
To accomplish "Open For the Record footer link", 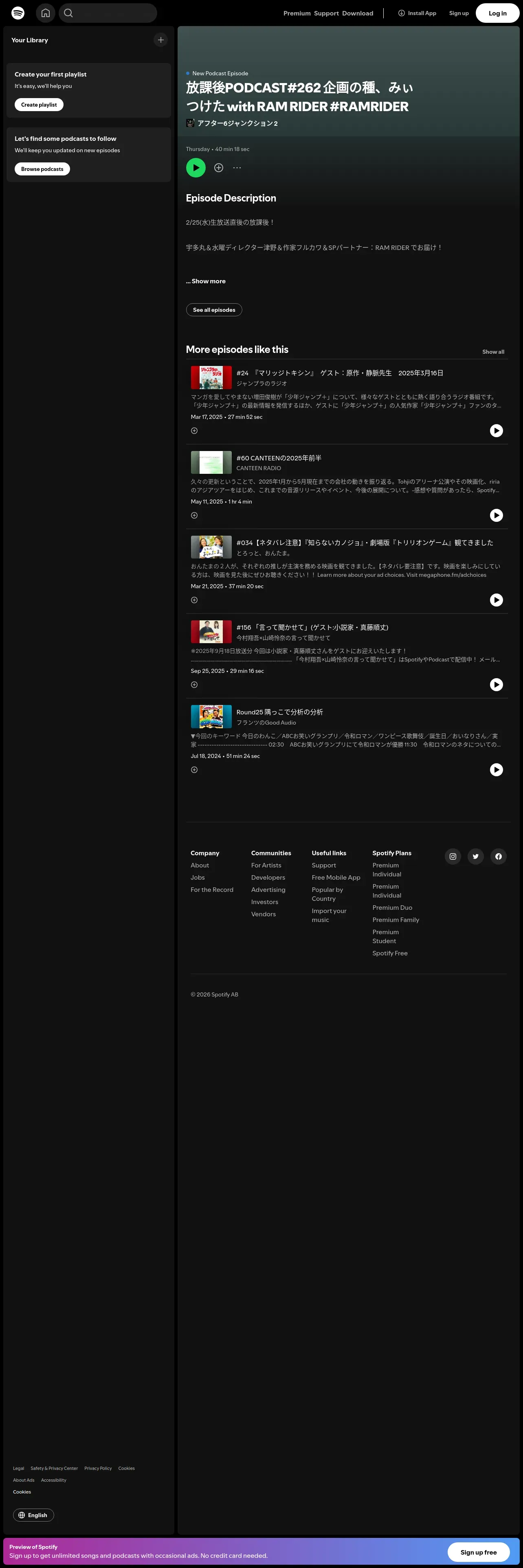I will coord(212,889).
